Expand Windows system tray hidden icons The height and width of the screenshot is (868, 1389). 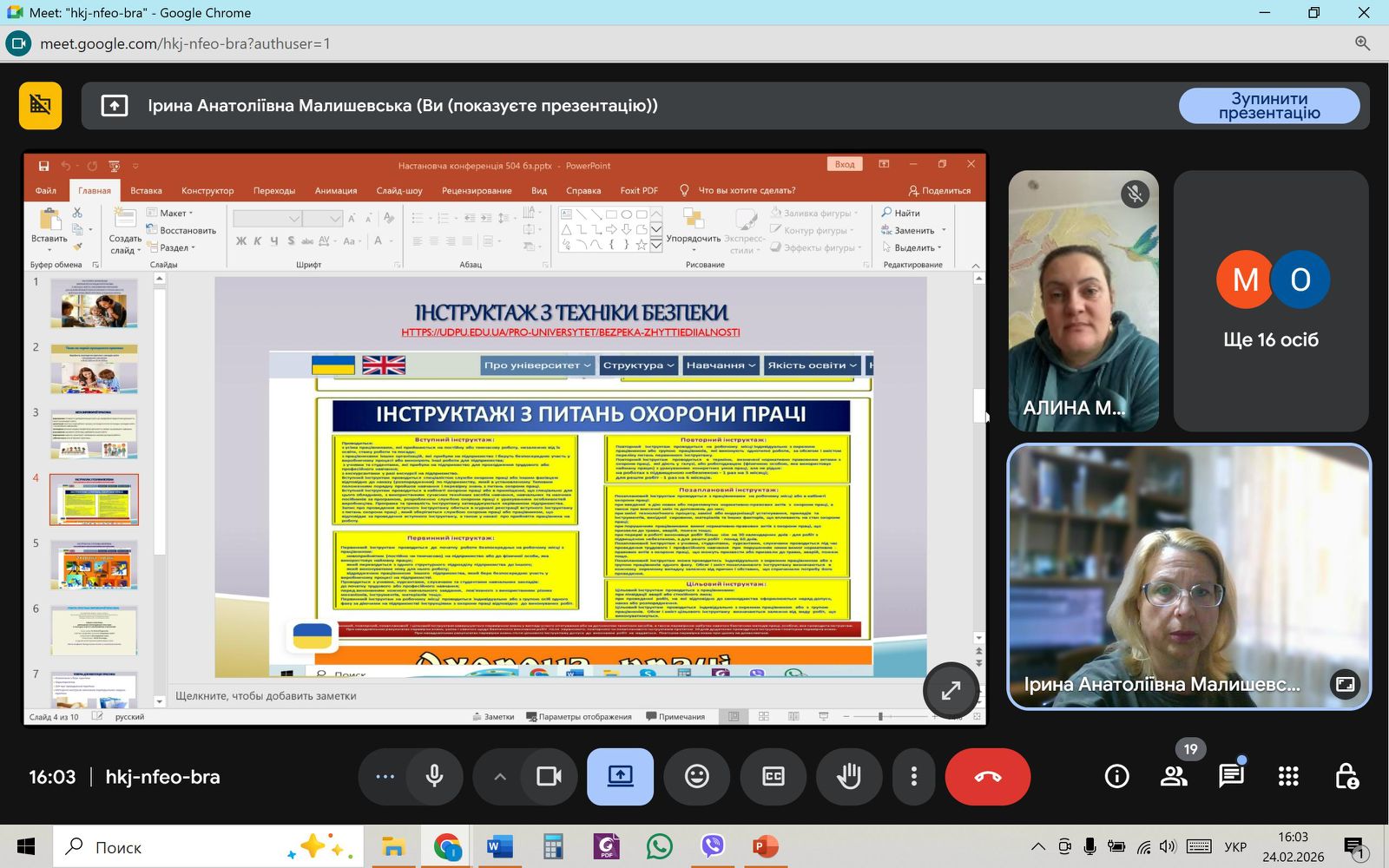pos(1037,846)
